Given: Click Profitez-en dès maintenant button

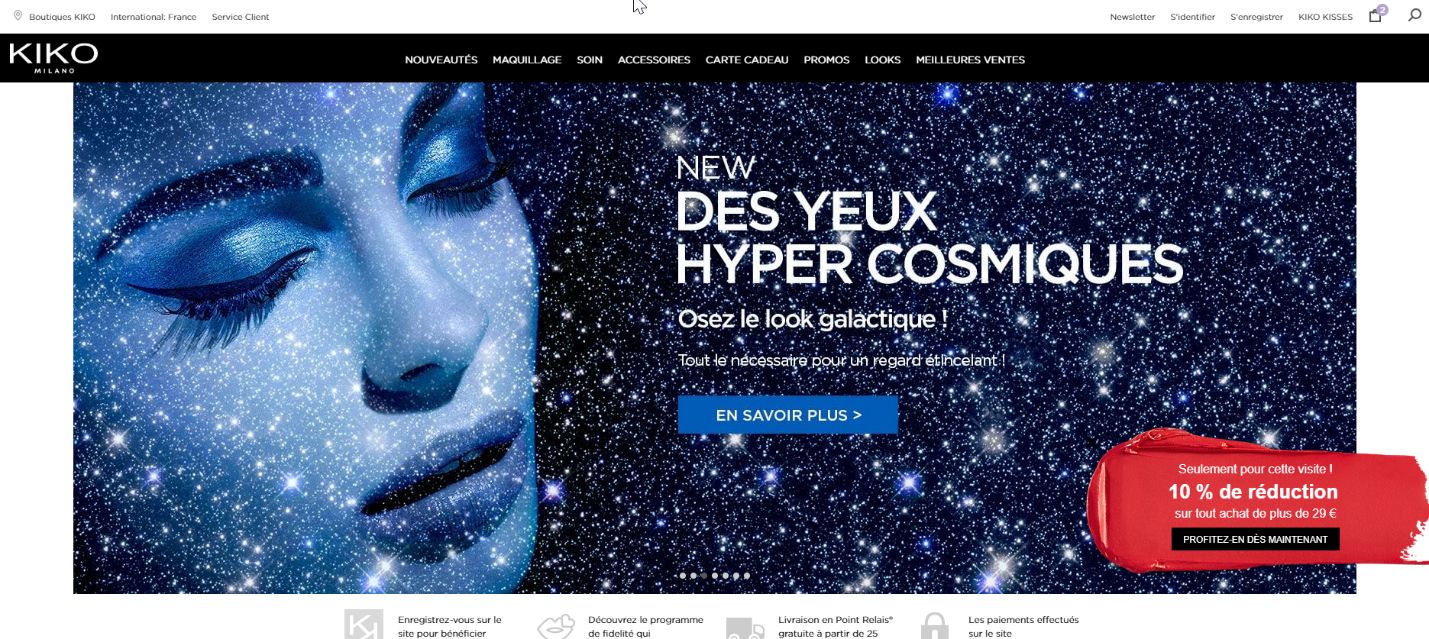Looking at the screenshot, I should [x=1255, y=539].
